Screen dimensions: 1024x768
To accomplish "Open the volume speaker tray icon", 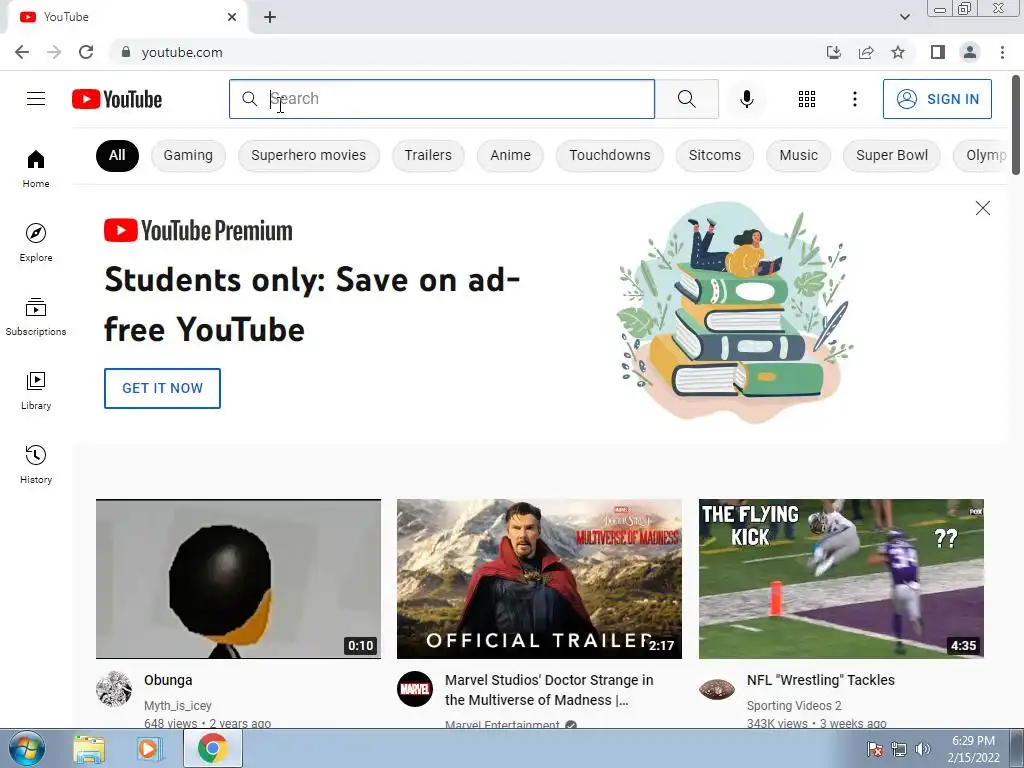I will 923,749.
